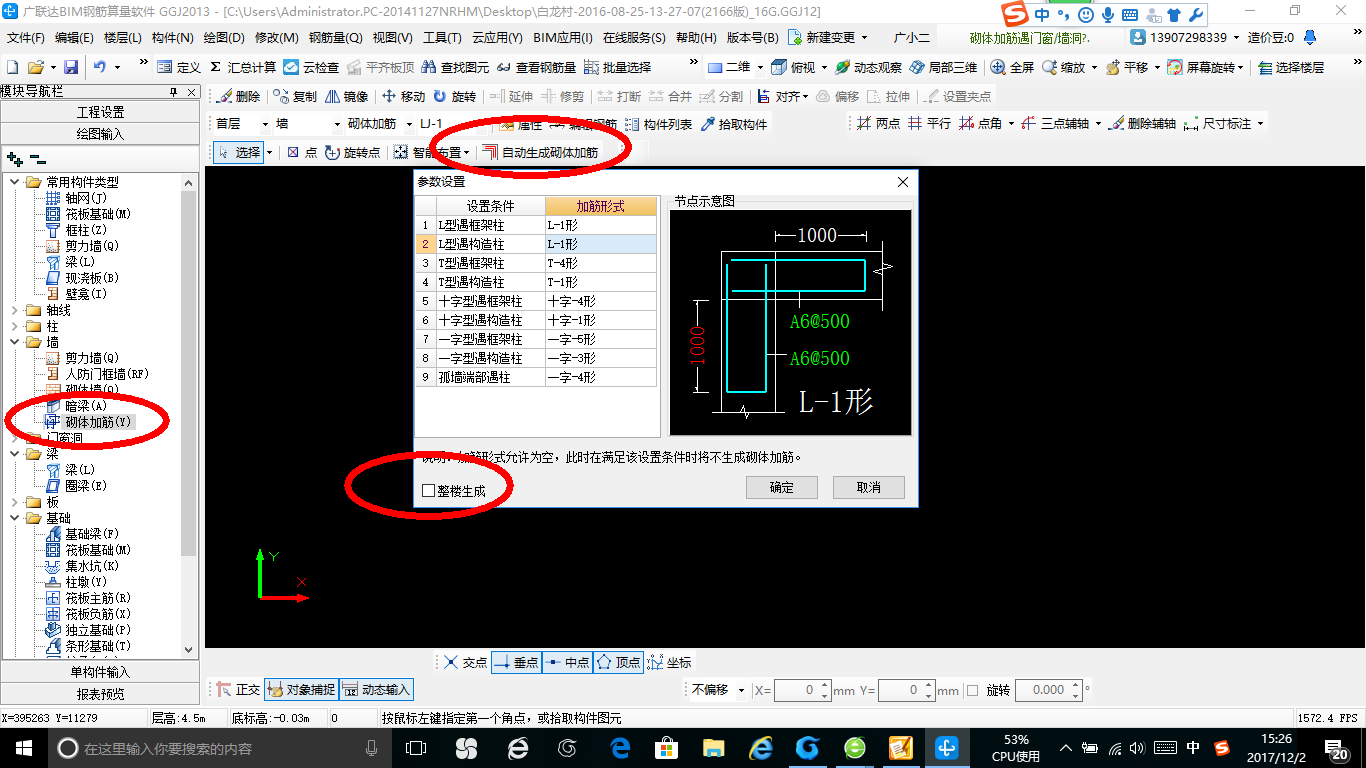This screenshot has width=1366, height=768.
Task: Confirm dialog with 确定 button
Action: pyautogui.click(x=782, y=487)
